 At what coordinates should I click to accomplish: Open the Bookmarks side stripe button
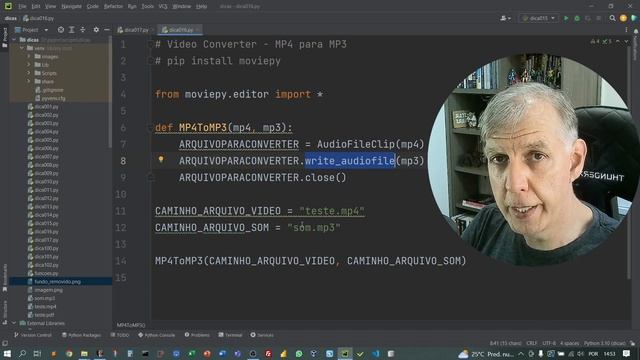tap(4, 278)
